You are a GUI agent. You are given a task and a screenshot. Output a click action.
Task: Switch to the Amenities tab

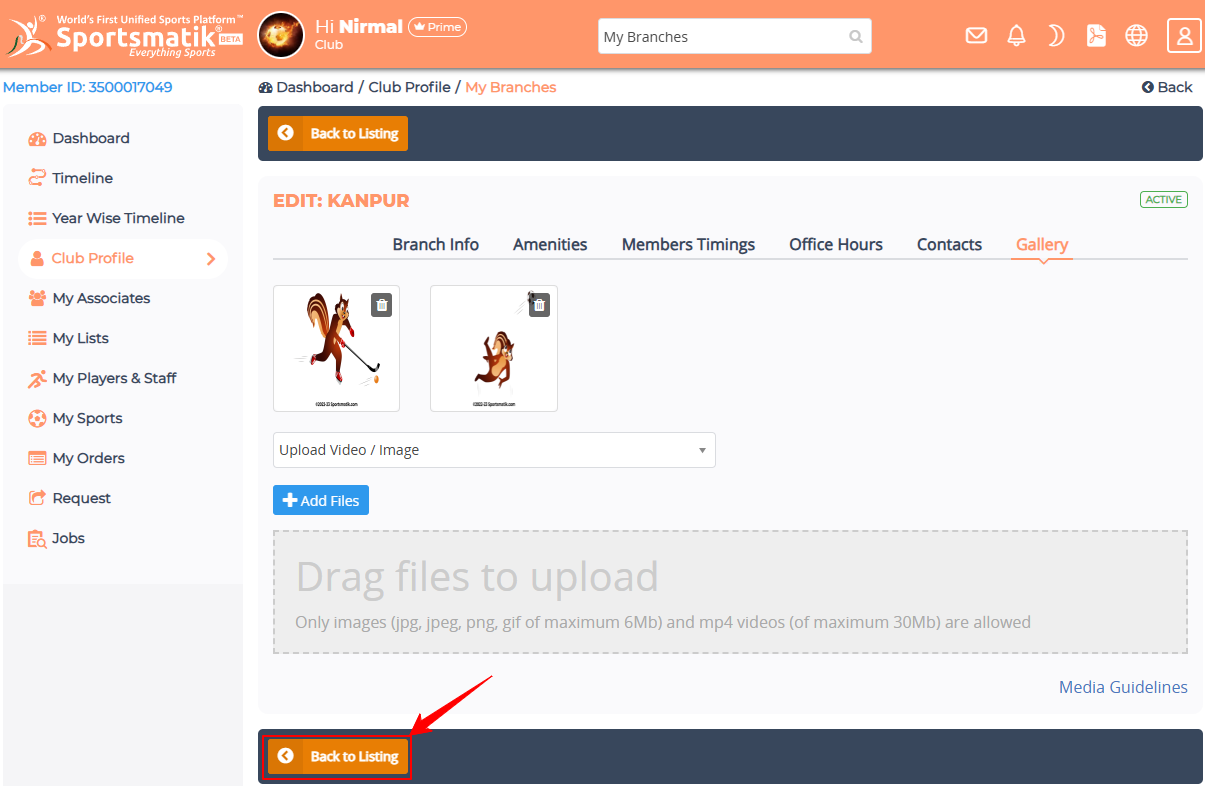(550, 244)
